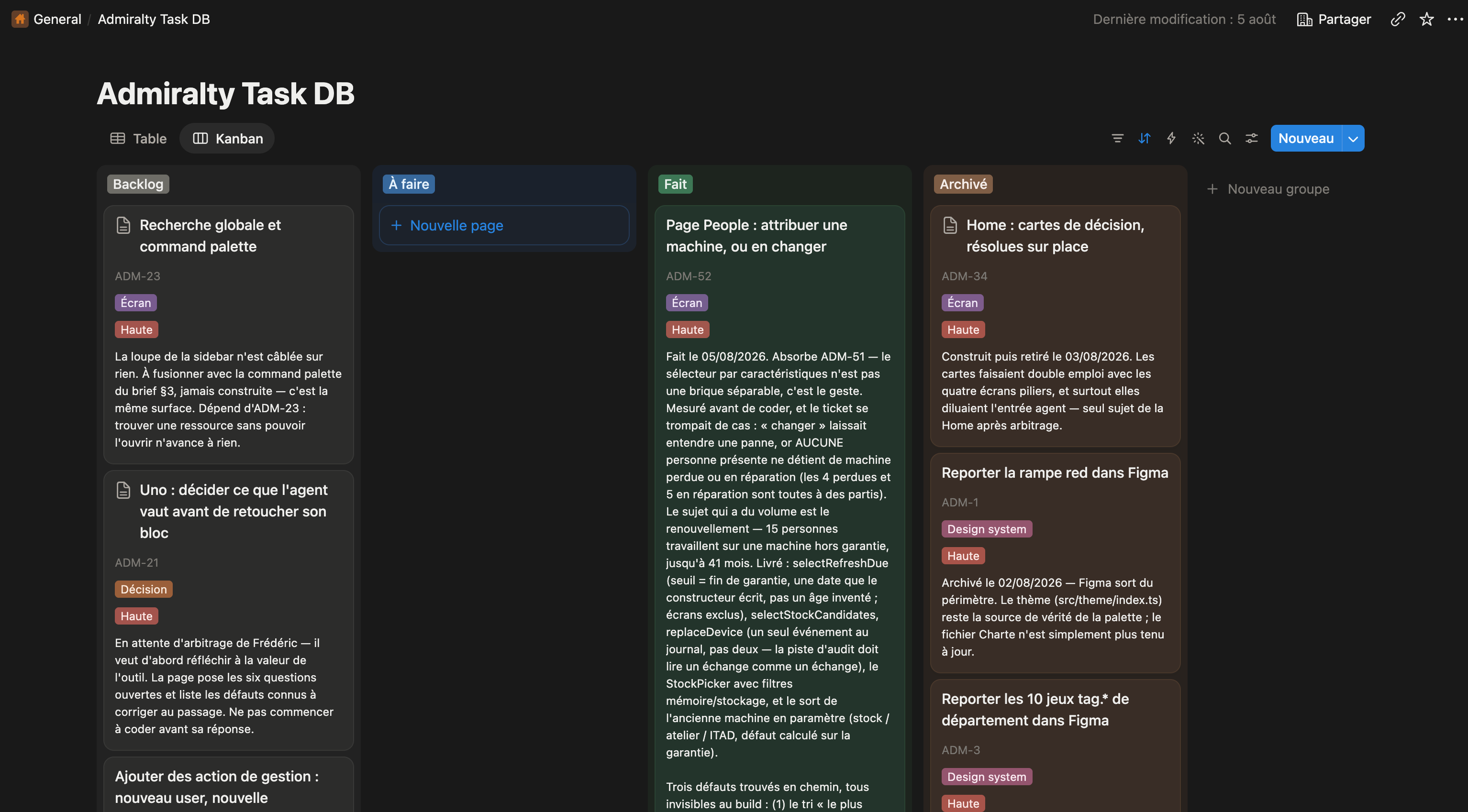Click the page title Admiralty Task DB
The image size is (1468, 812).
coord(226,93)
